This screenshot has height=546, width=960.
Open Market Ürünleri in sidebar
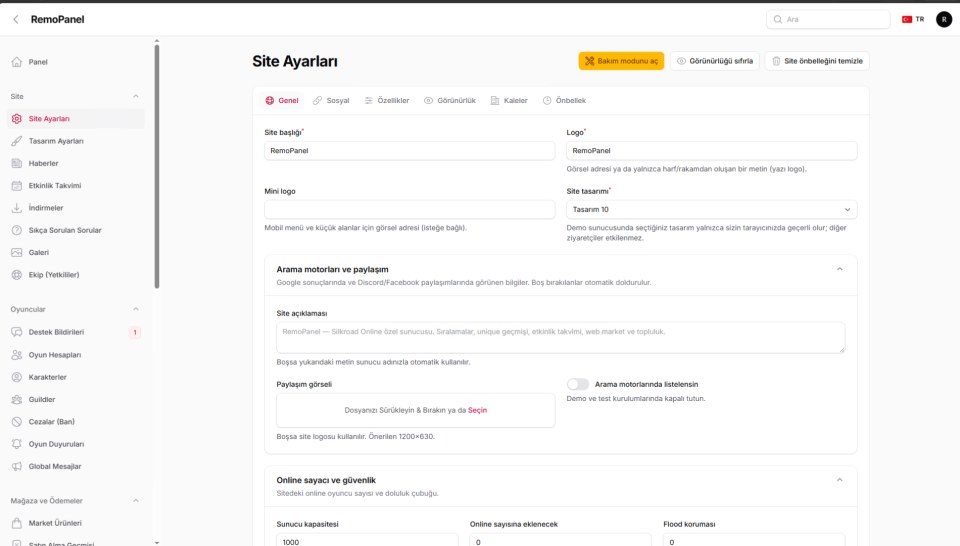click(76, 523)
